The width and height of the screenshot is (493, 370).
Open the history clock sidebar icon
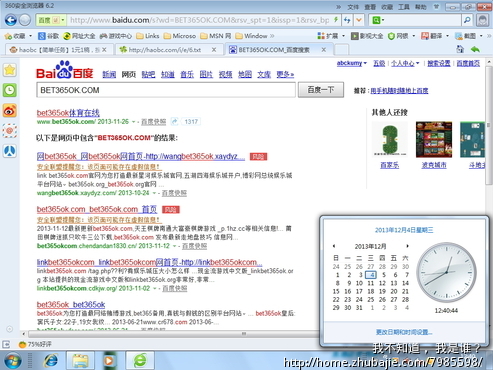click(10, 90)
